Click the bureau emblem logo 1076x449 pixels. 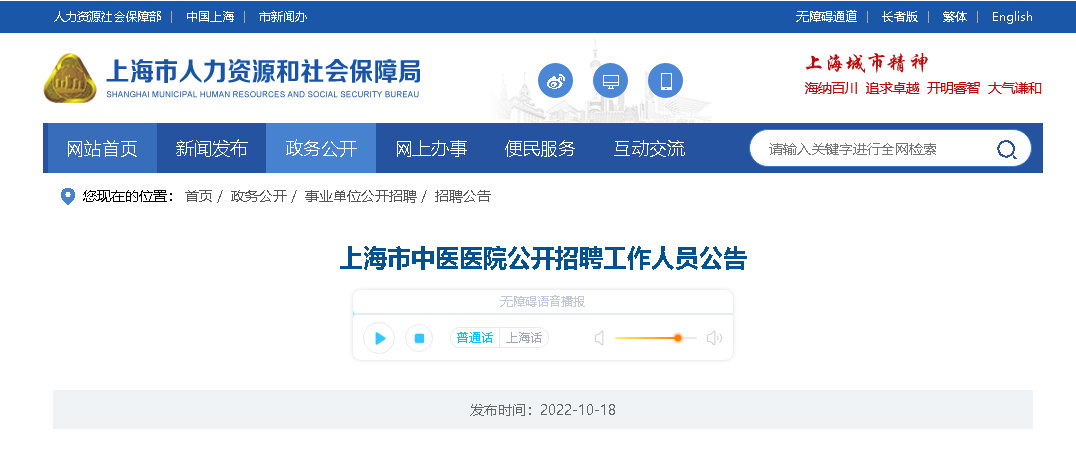[70, 78]
